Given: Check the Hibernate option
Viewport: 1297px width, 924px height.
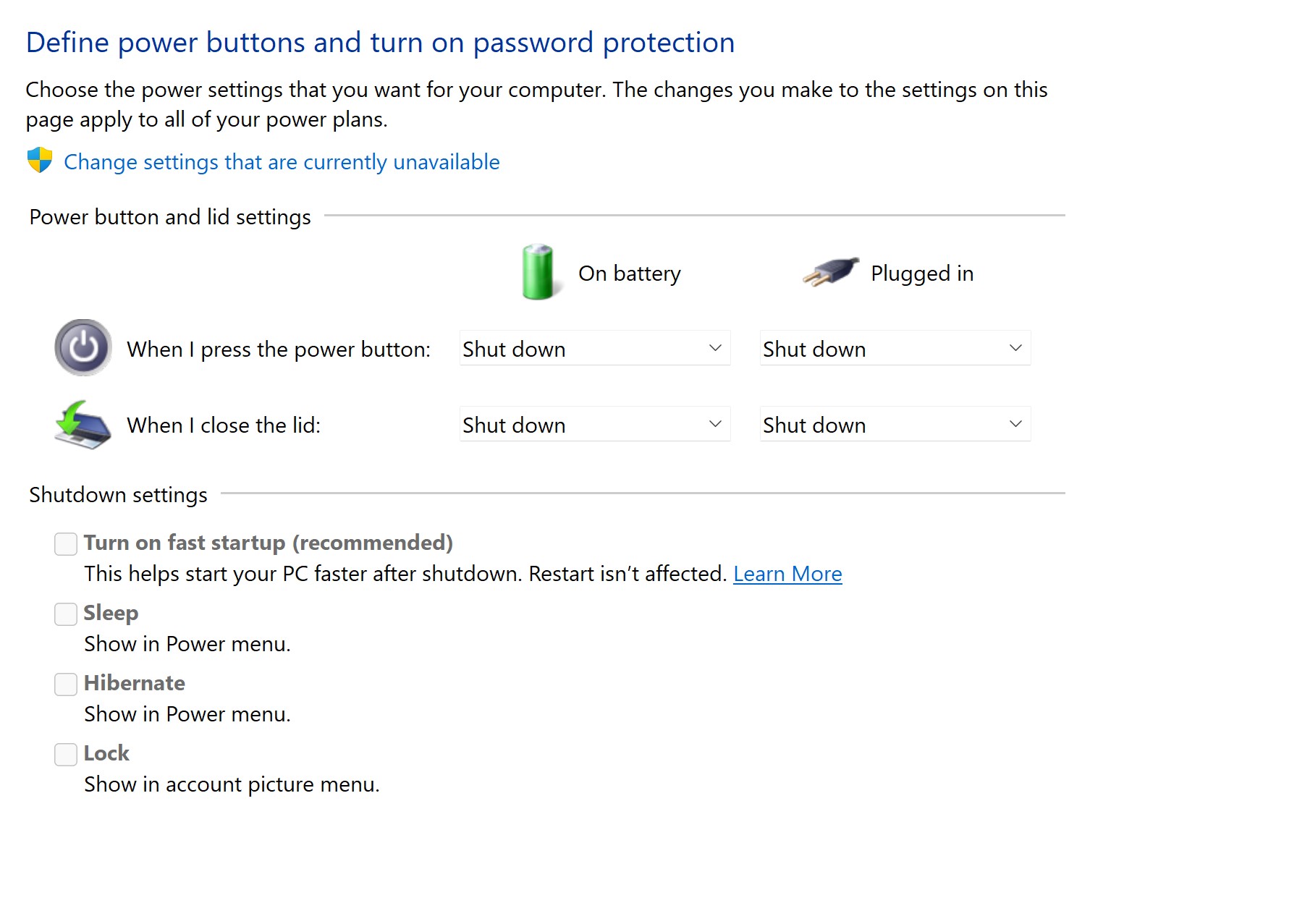Looking at the screenshot, I should coord(66,684).
